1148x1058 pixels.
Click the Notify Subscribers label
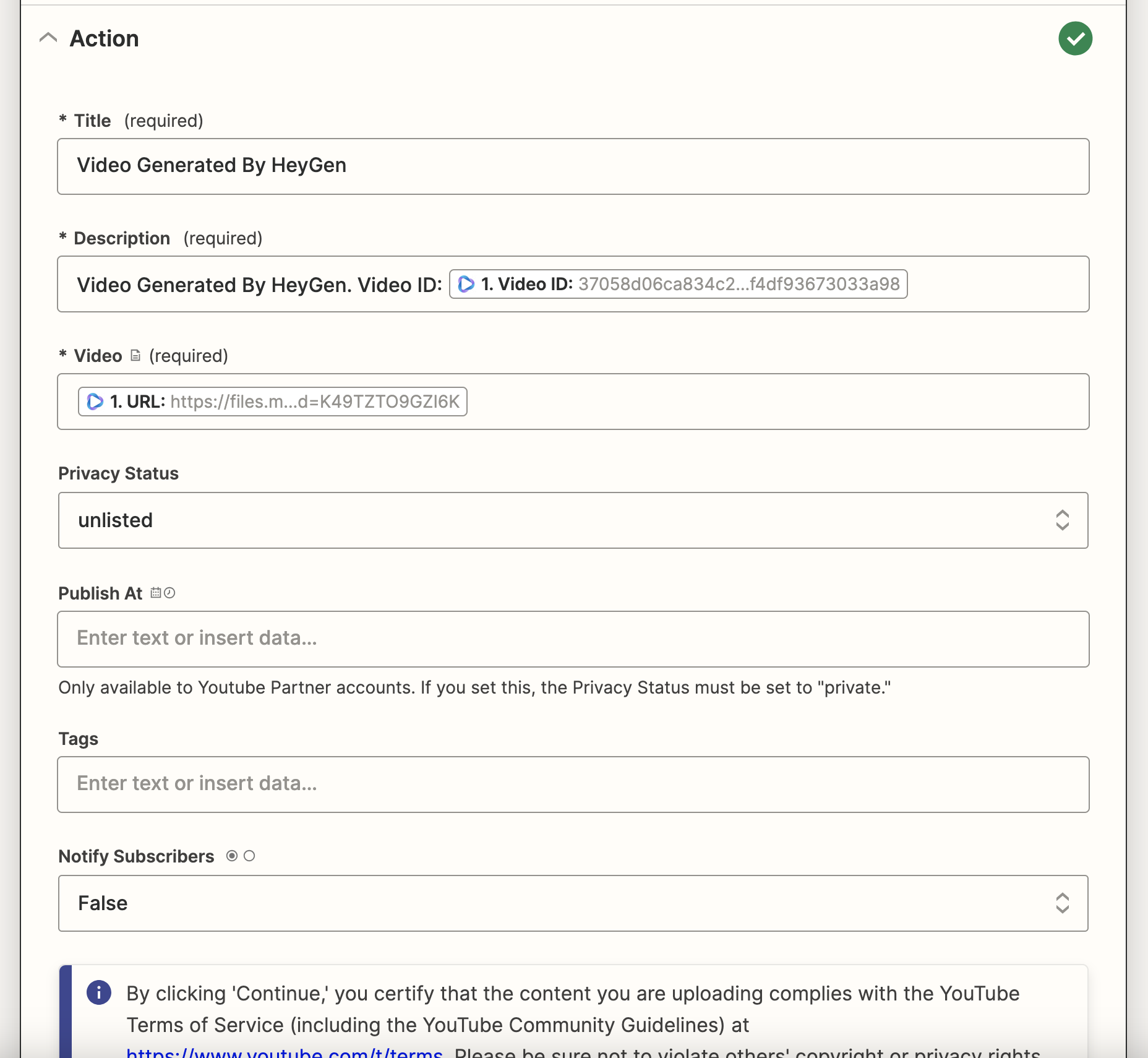pyautogui.click(x=136, y=856)
